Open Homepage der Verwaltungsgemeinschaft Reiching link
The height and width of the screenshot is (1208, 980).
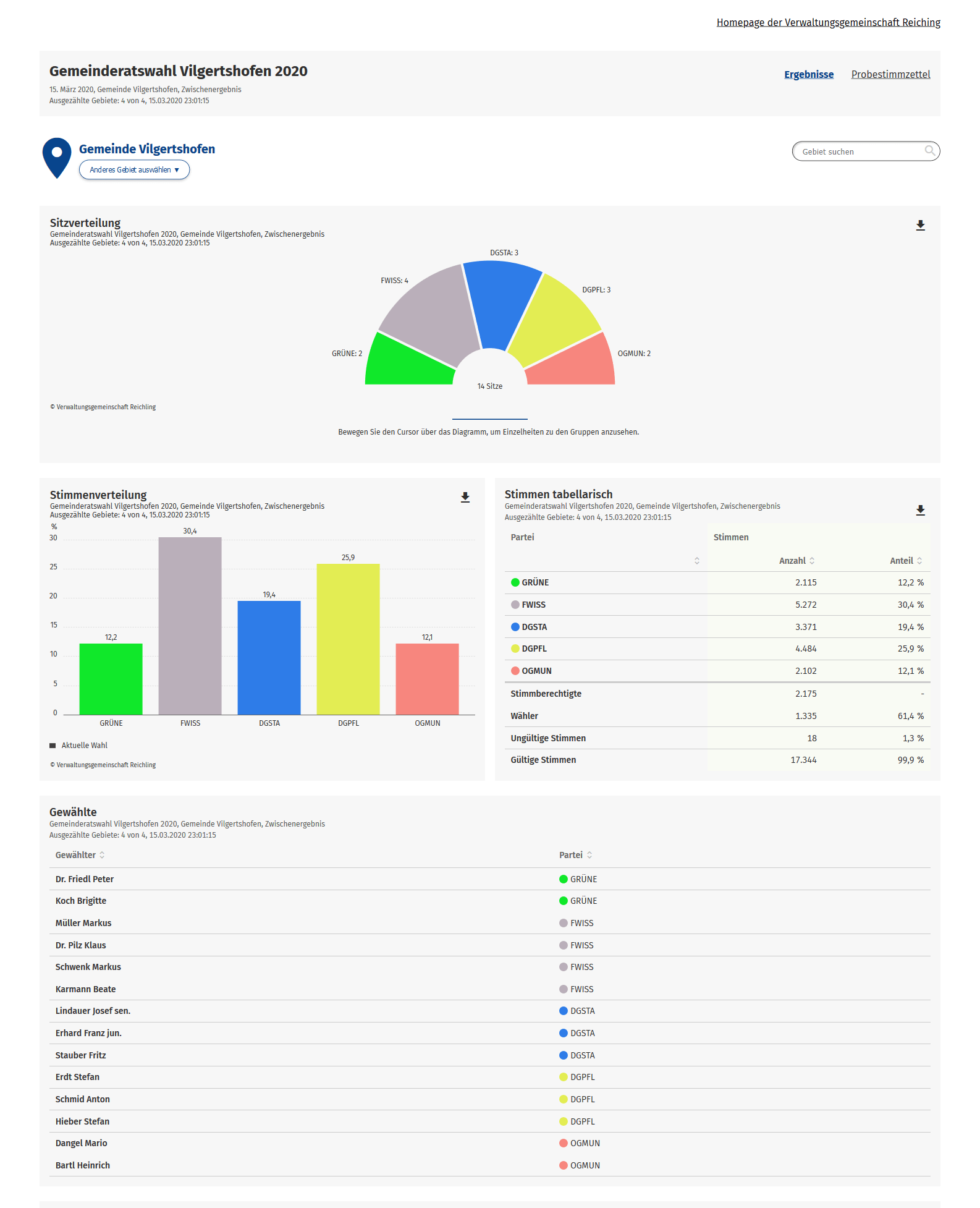coord(828,22)
